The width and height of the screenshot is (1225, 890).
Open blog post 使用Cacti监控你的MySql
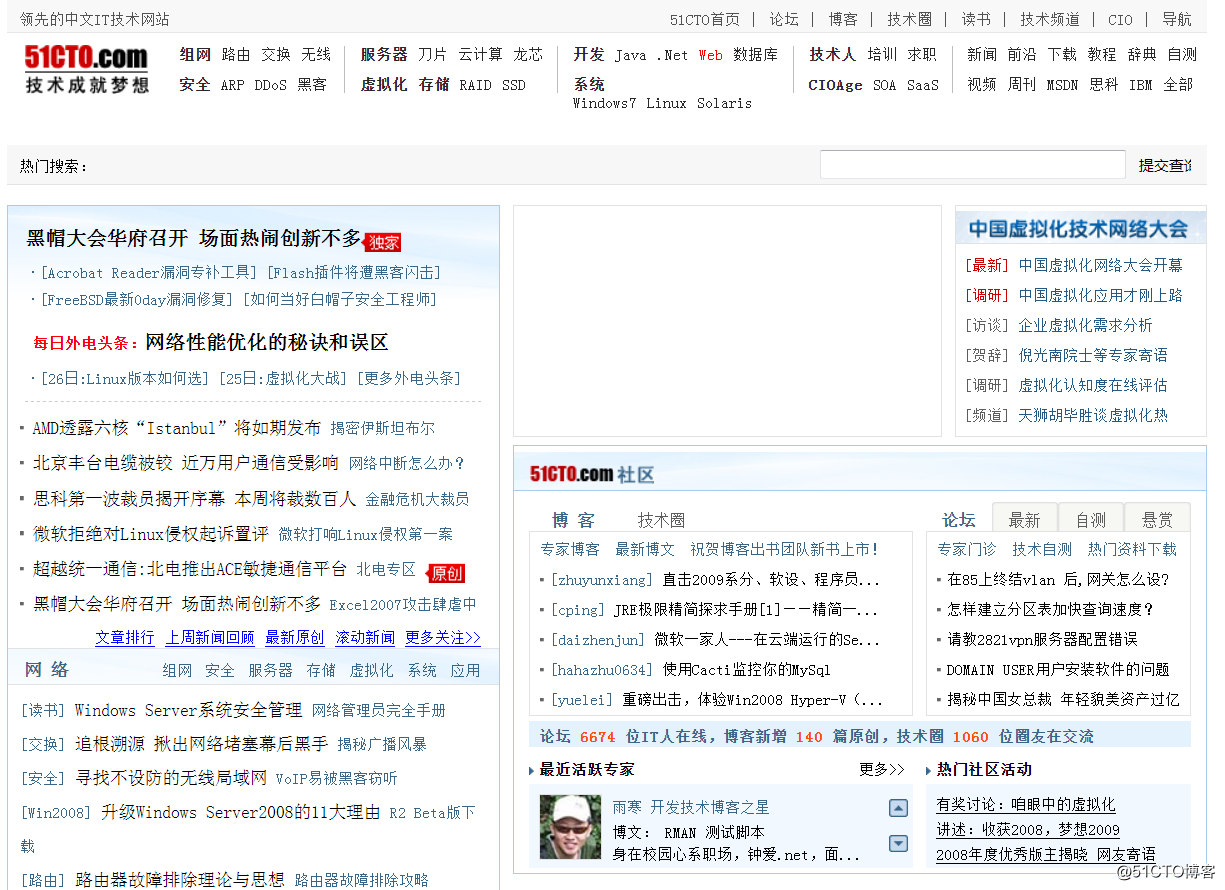pos(746,669)
